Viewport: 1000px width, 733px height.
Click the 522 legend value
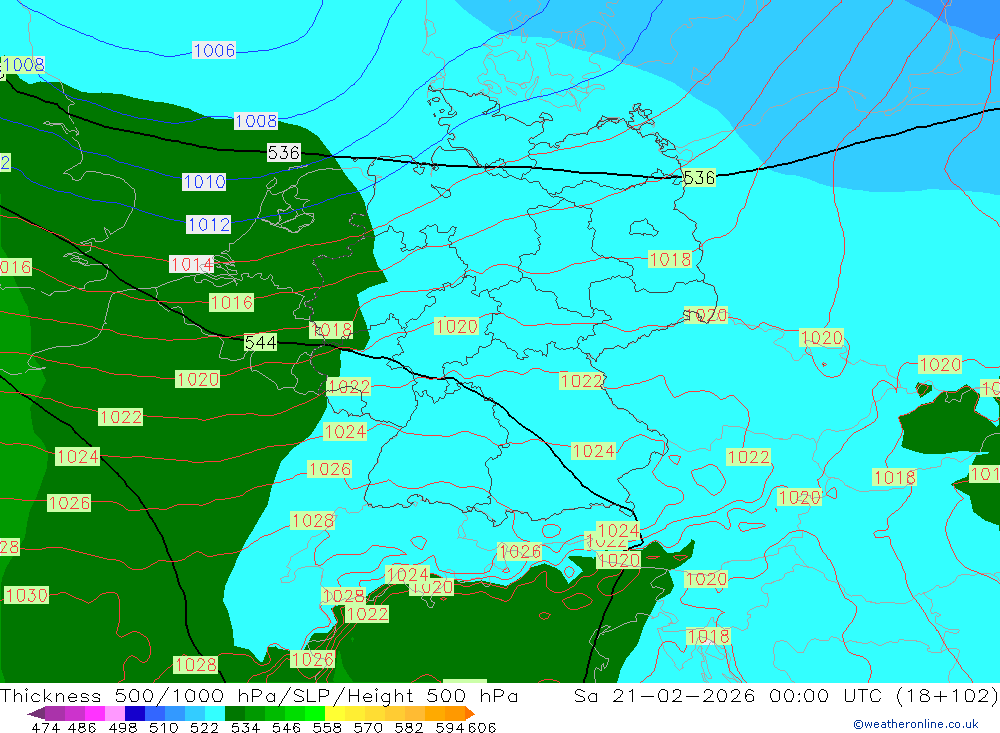(x=204, y=727)
